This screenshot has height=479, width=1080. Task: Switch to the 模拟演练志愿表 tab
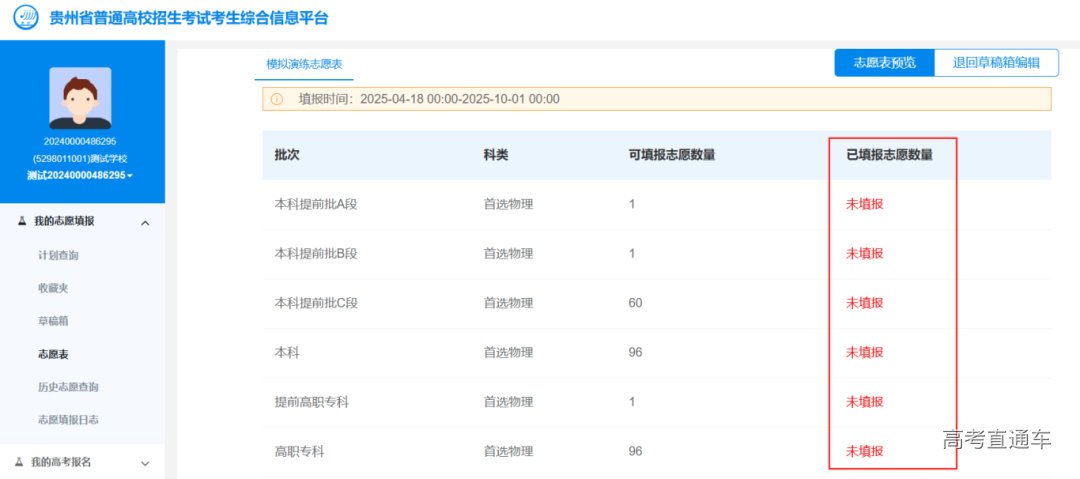pyautogui.click(x=304, y=63)
